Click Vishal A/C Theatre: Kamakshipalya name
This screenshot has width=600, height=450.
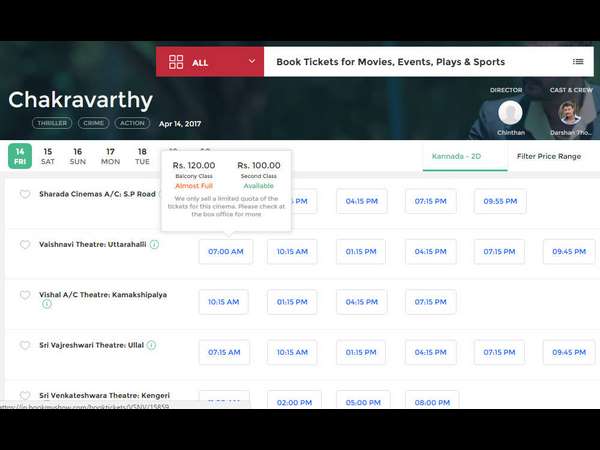pos(103,295)
